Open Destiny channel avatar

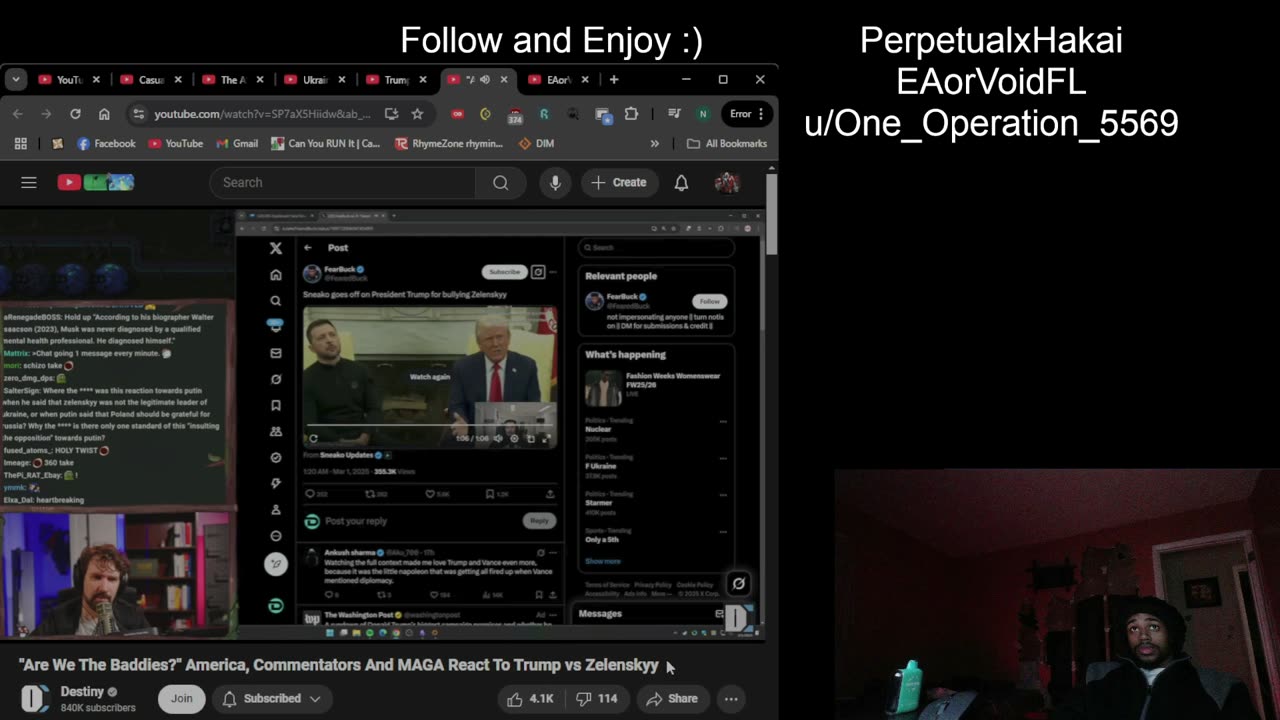(x=35, y=698)
